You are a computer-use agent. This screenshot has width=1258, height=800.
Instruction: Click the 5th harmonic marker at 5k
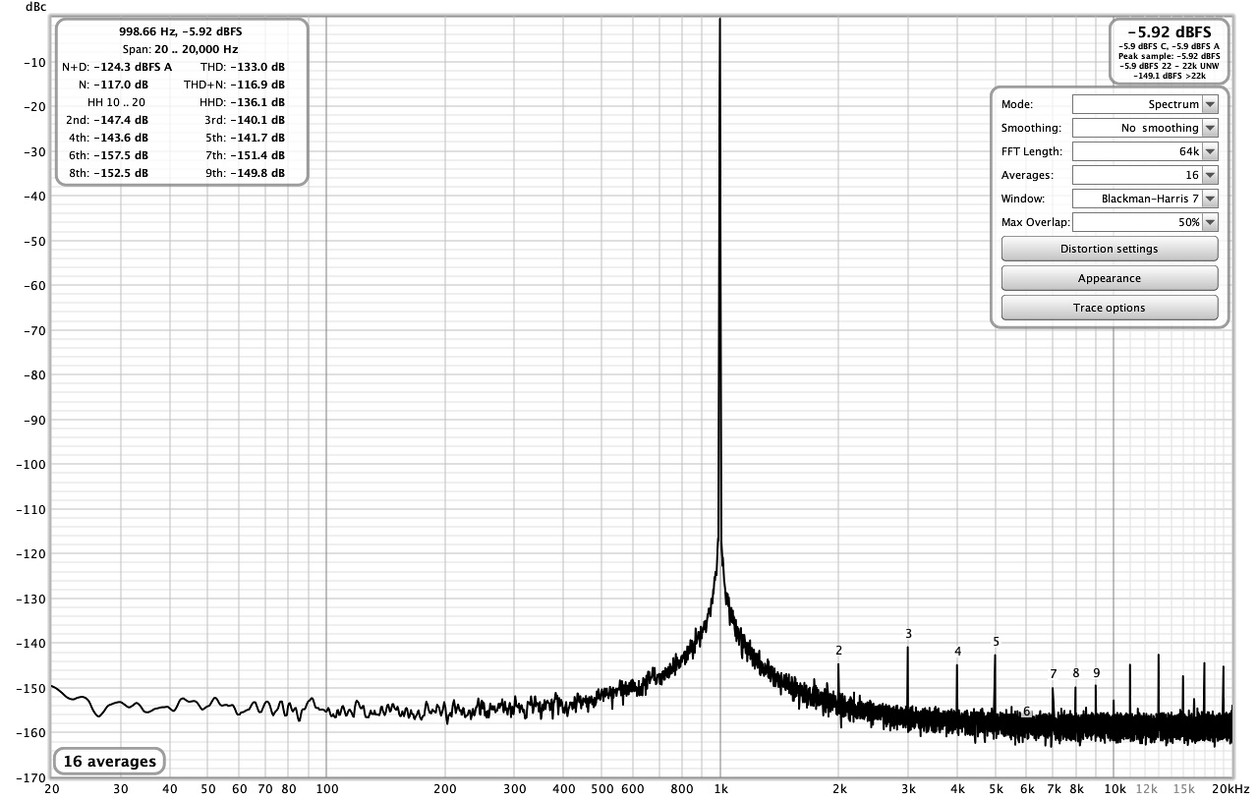[996, 642]
